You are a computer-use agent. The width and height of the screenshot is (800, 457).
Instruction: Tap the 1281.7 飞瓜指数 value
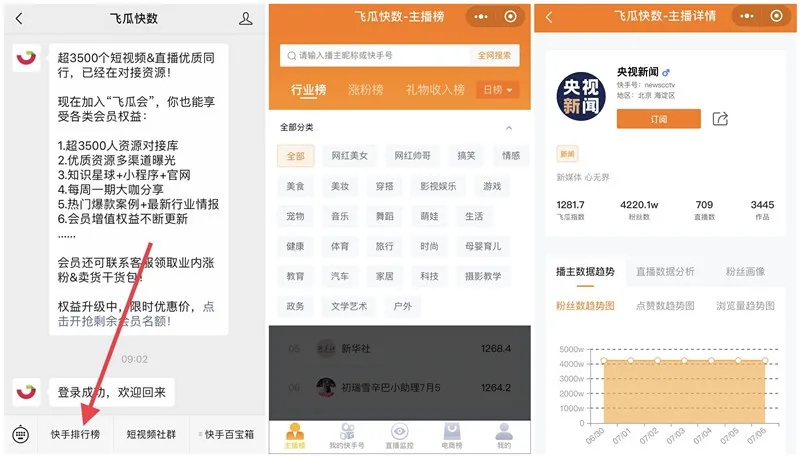coord(570,205)
